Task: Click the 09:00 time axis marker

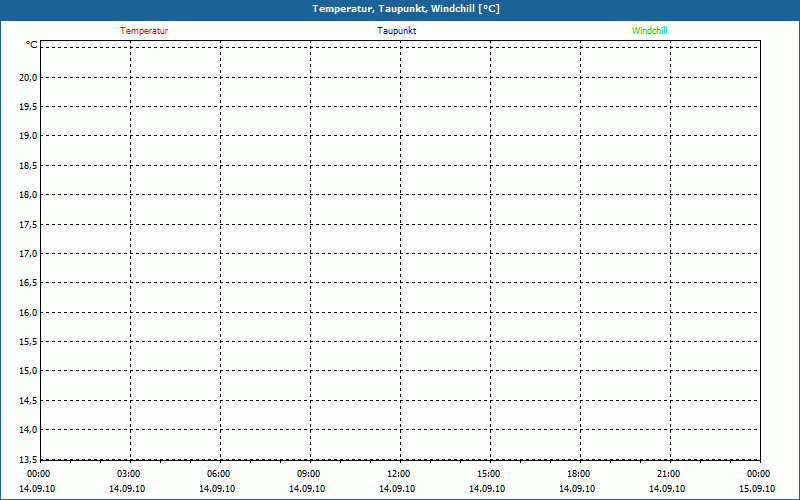Action: pos(309,474)
